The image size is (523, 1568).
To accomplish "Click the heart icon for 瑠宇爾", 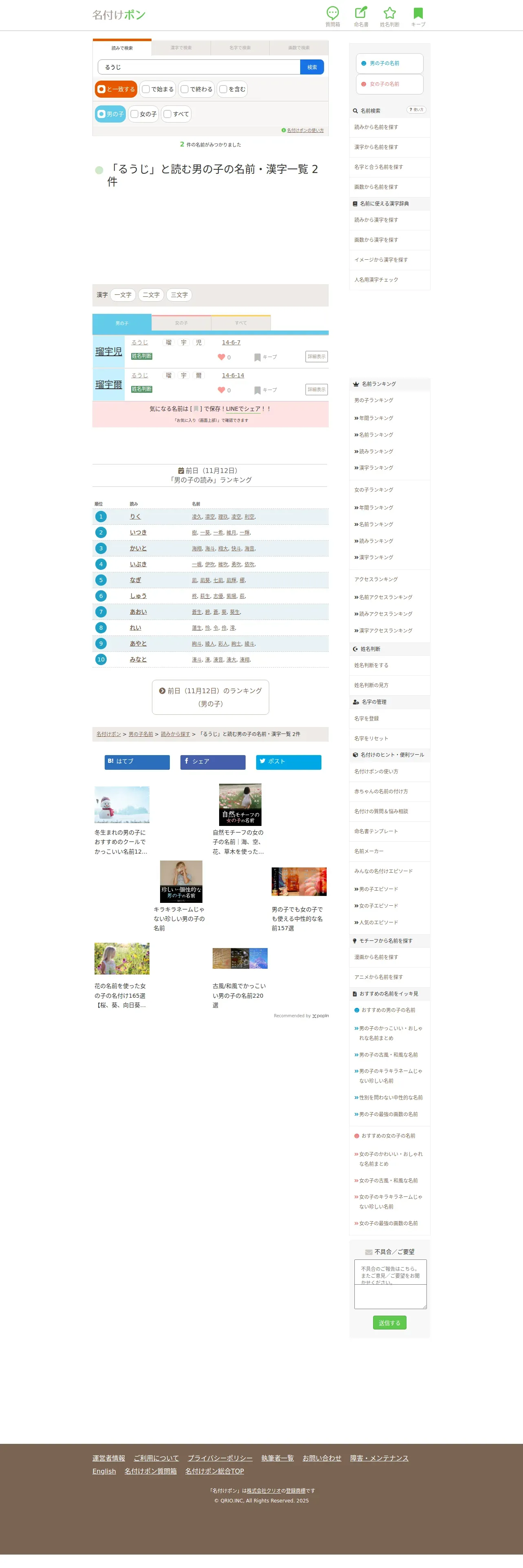I will (222, 390).
